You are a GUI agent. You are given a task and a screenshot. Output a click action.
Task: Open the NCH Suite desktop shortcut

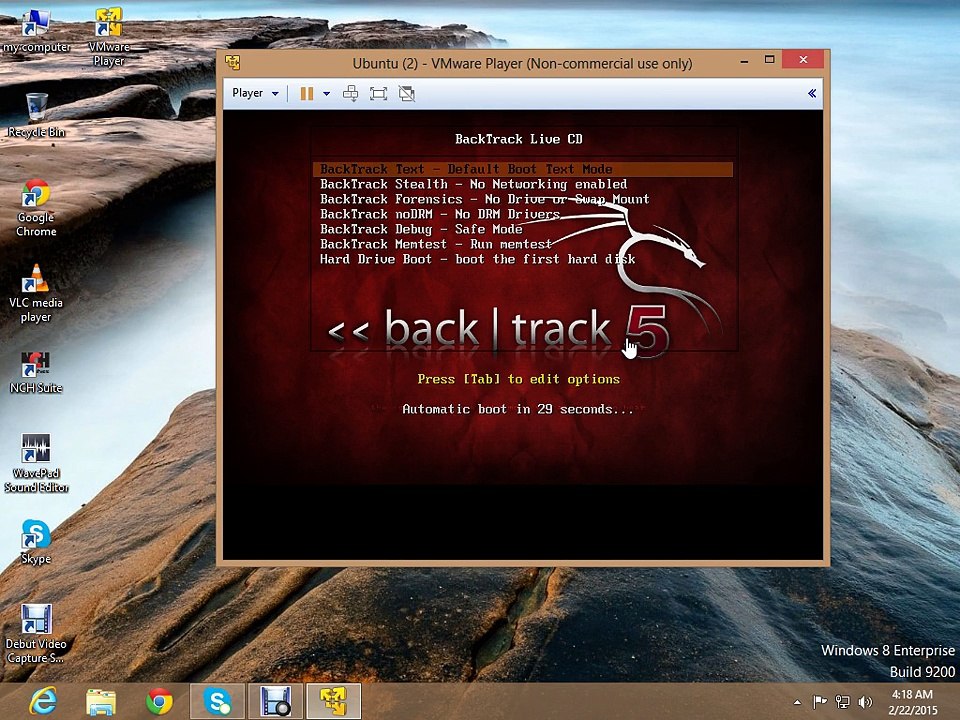pos(36,372)
